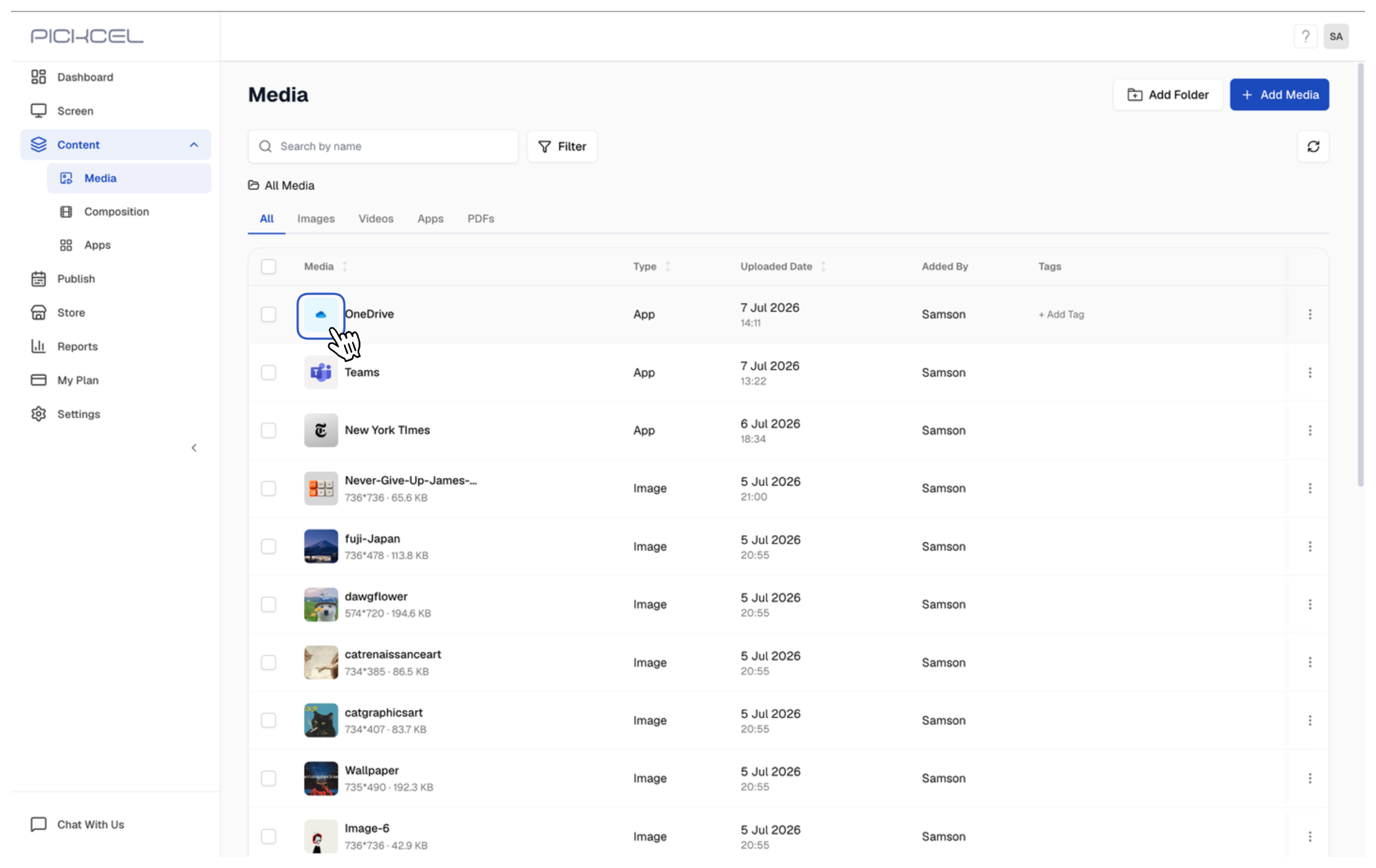The image size is (1376, 868).
Task: Switch to the Videos tab
Action: (x=376, y=219)
